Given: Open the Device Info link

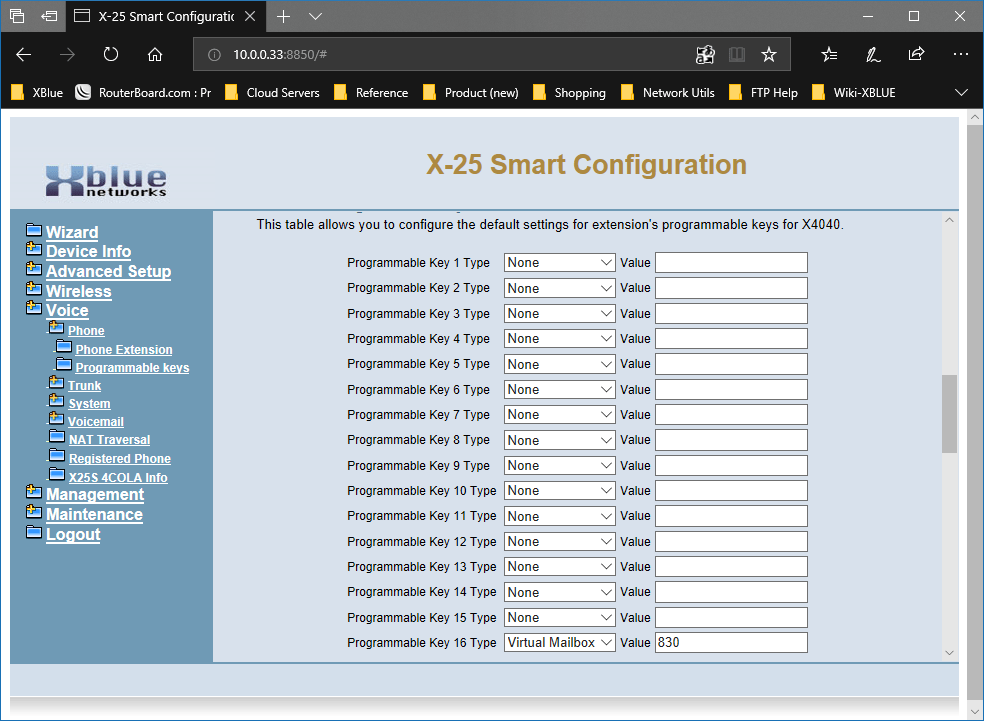Looking at the screenshot, I should (x=88, y=252).
